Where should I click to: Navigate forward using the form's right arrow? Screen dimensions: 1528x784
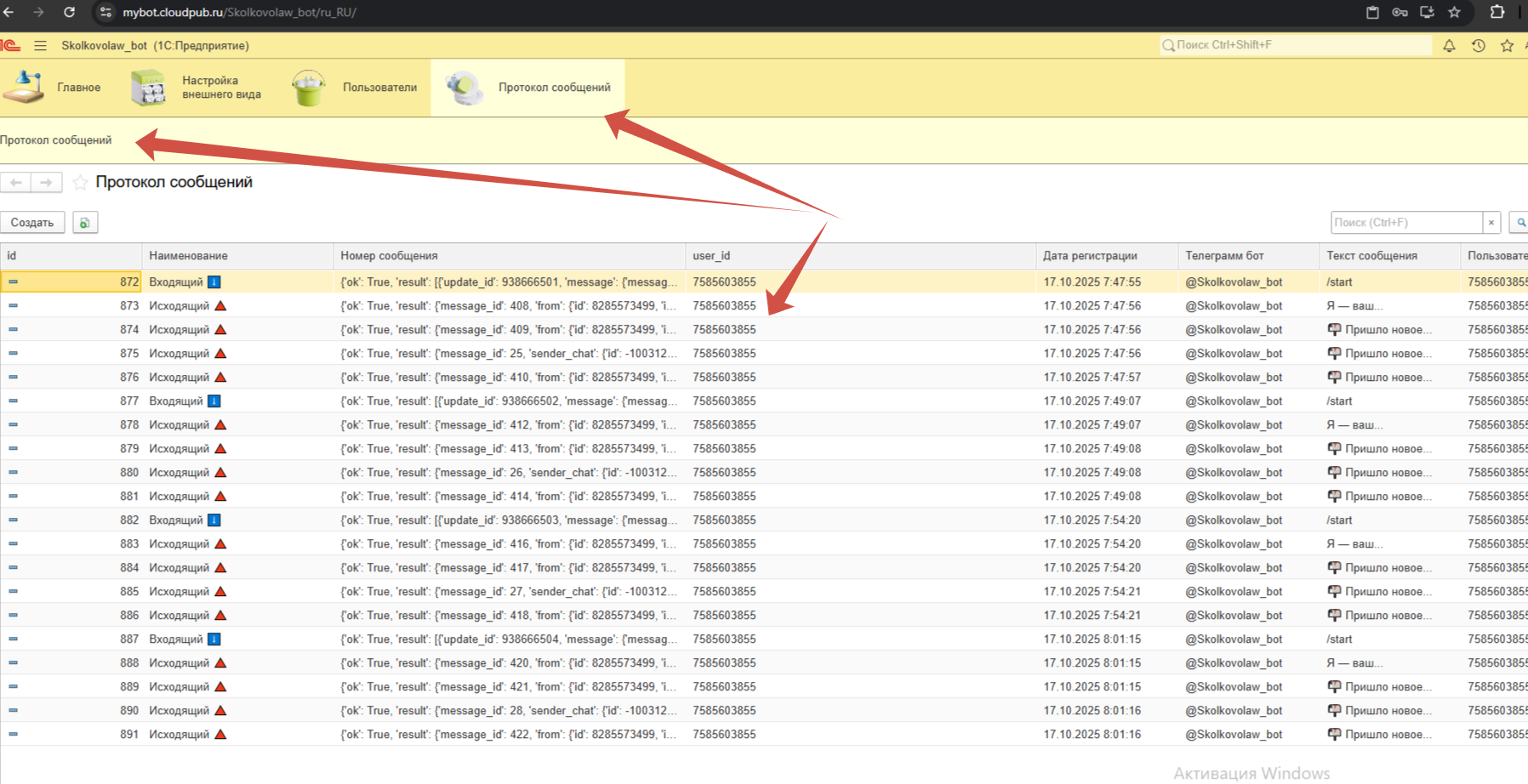46,182
